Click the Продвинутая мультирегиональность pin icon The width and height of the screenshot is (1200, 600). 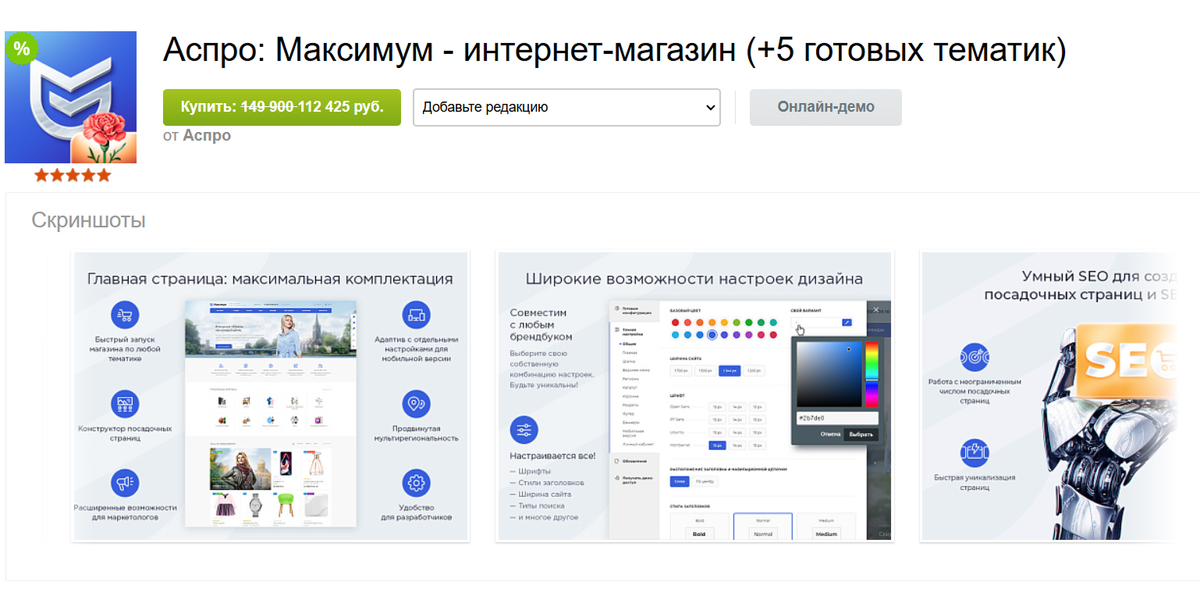point(416,405)
